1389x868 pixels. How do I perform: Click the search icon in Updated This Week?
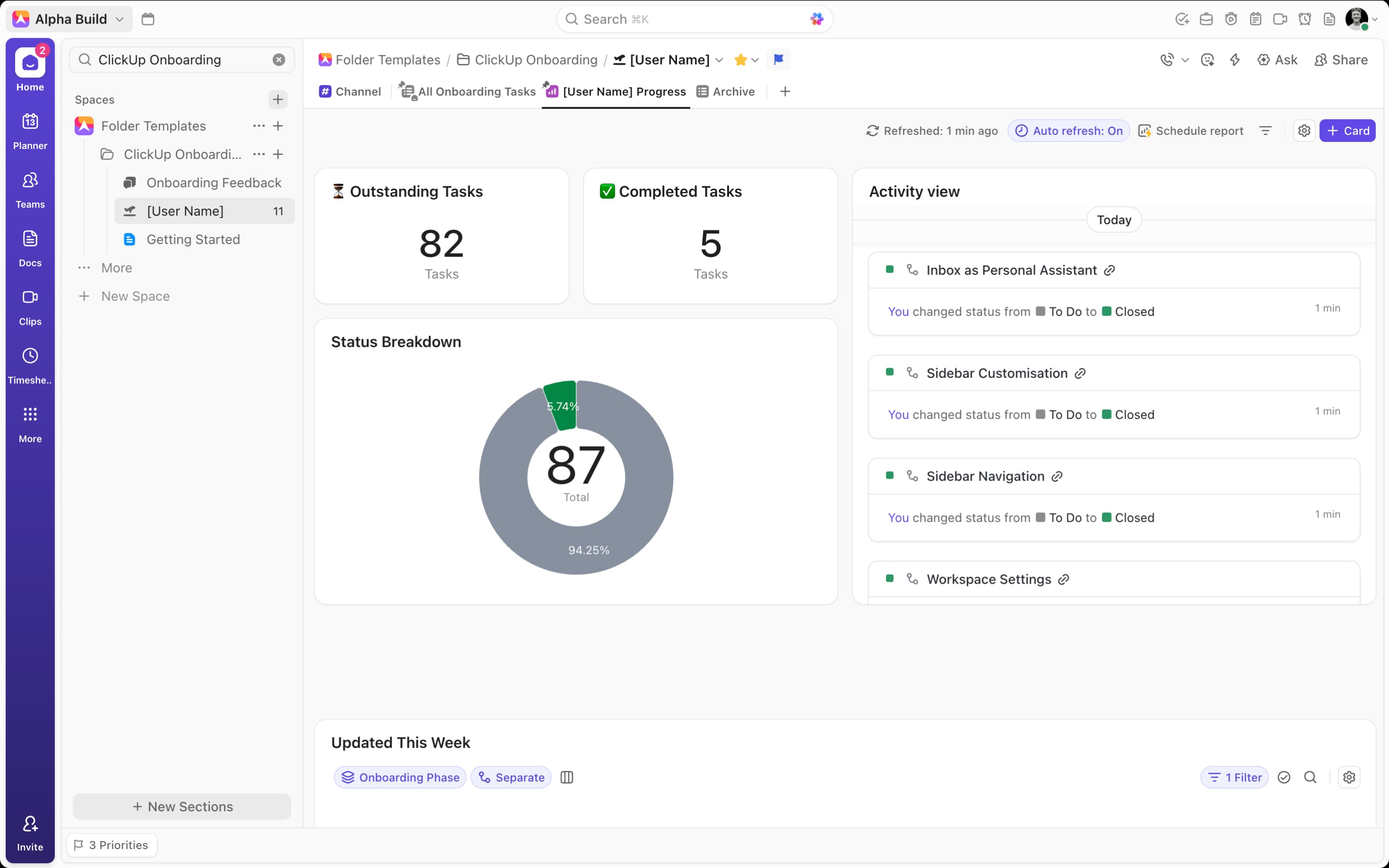tap(1310, 777)
